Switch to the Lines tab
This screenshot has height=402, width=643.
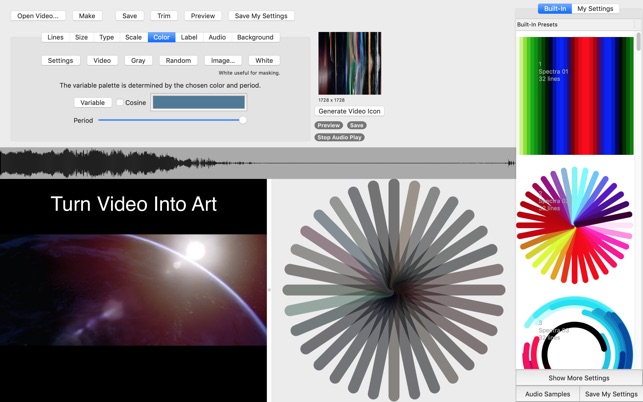(x=56, y=37)
